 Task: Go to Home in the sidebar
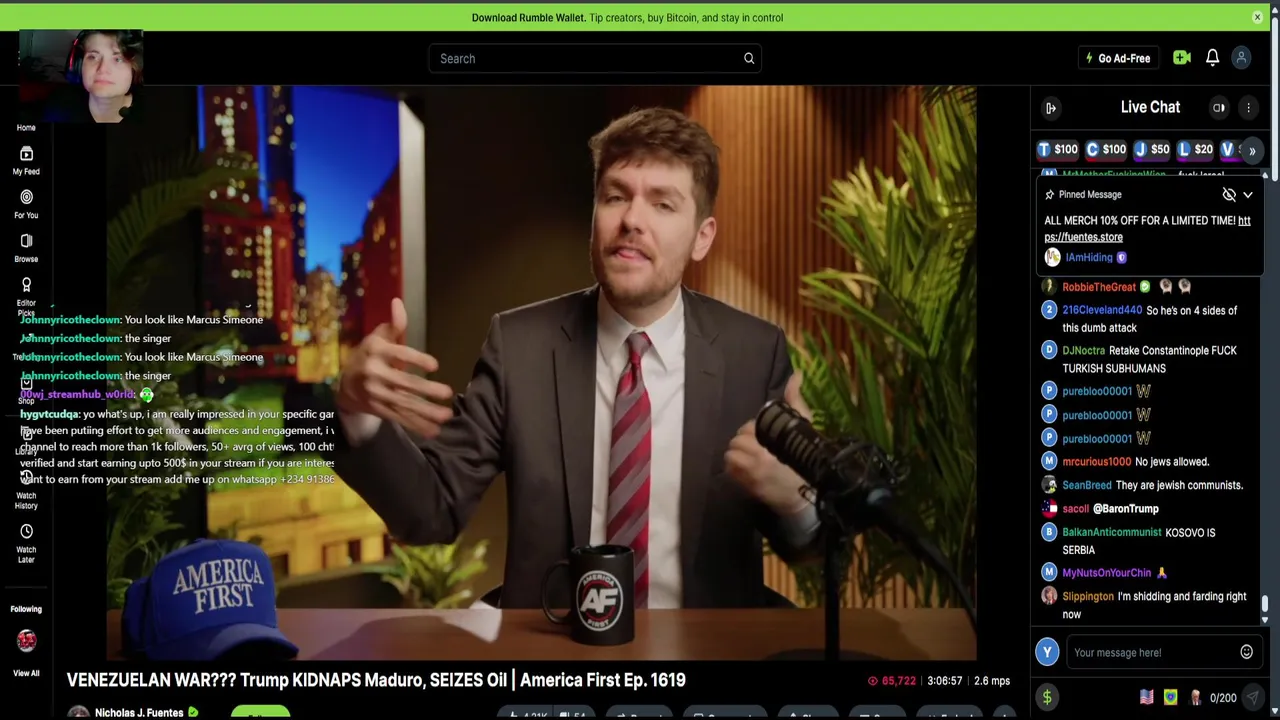26,127
